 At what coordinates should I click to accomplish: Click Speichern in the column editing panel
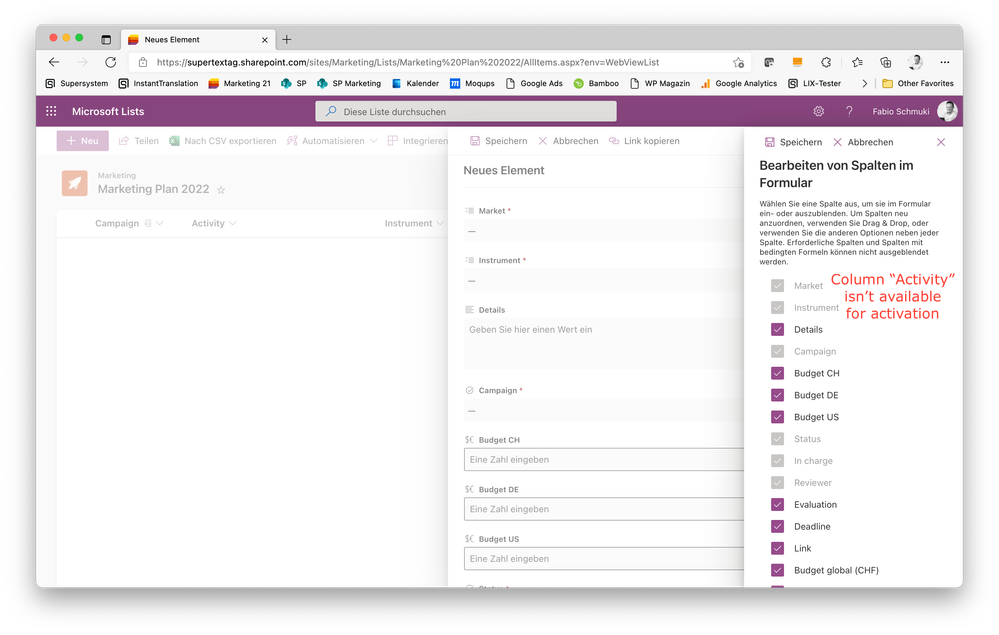click(x=794, y=142)
